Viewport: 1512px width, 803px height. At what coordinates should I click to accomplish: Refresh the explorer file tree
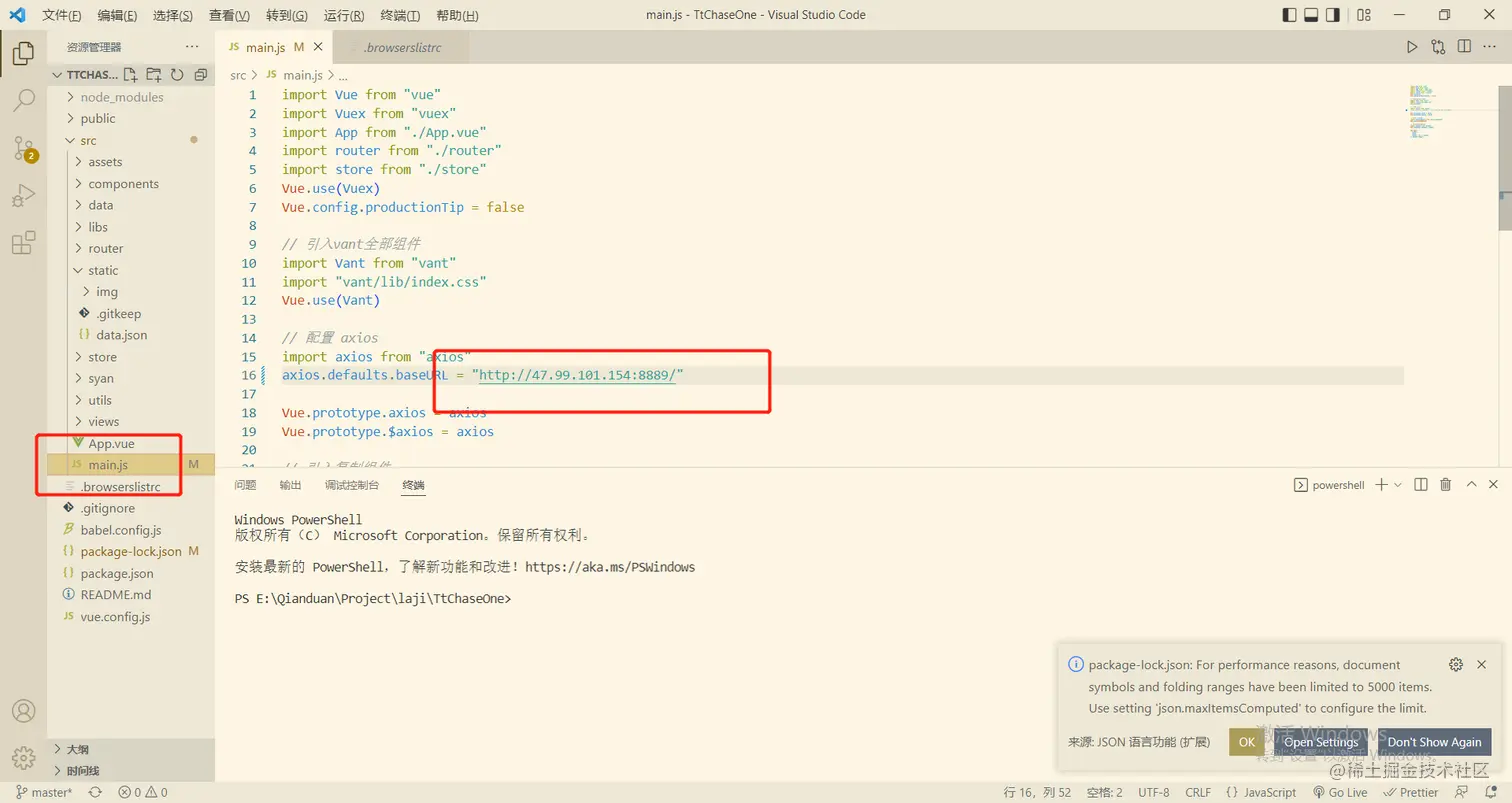pyautogui.click(x=177, y=75)
